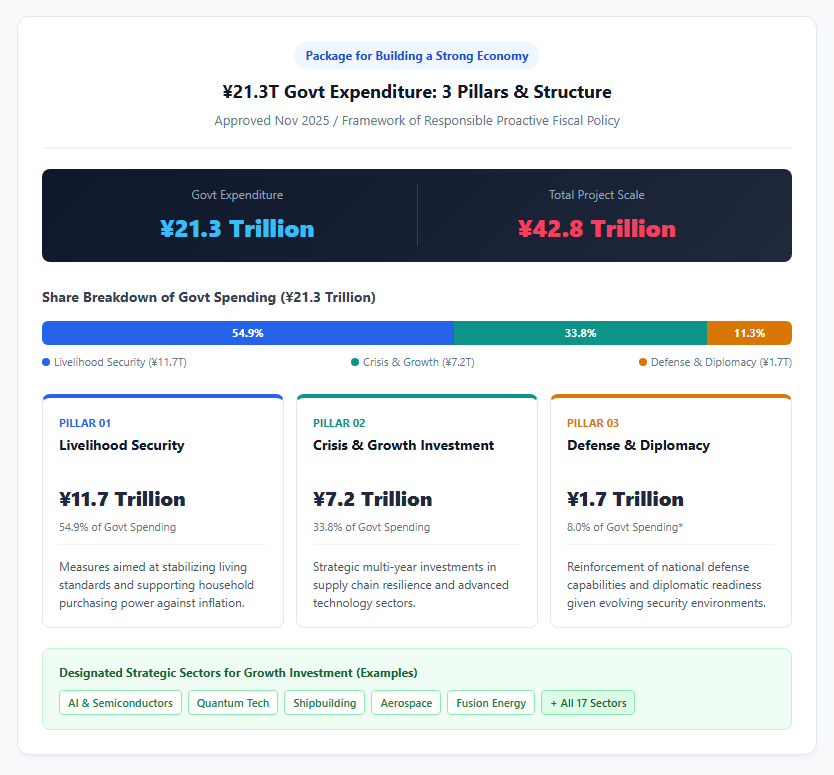Open the Pillar 01 Livelihood Security card
Image resolution: width=834 pixels, height=775 pixels.
coord(163,511)
